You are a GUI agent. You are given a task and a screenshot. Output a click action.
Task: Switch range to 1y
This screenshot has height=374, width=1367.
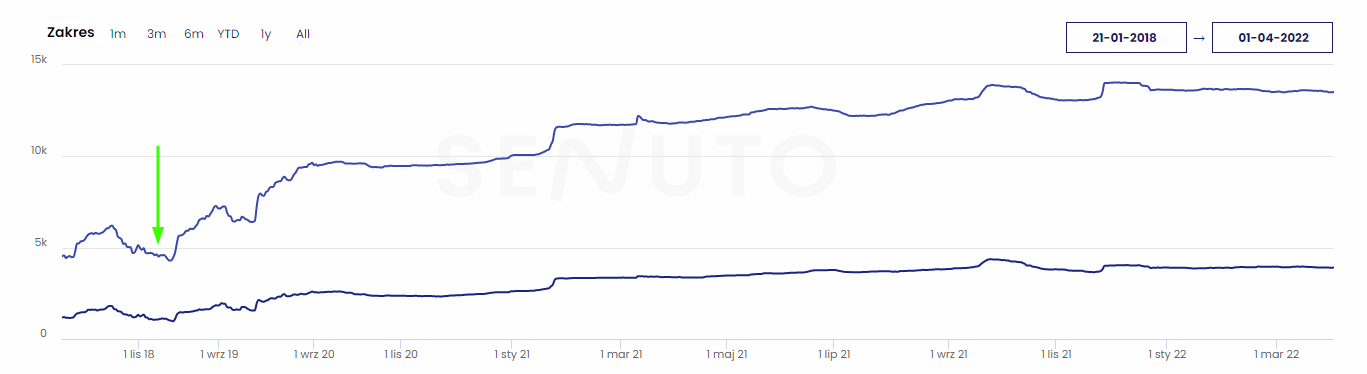click(x=266, y=34)
